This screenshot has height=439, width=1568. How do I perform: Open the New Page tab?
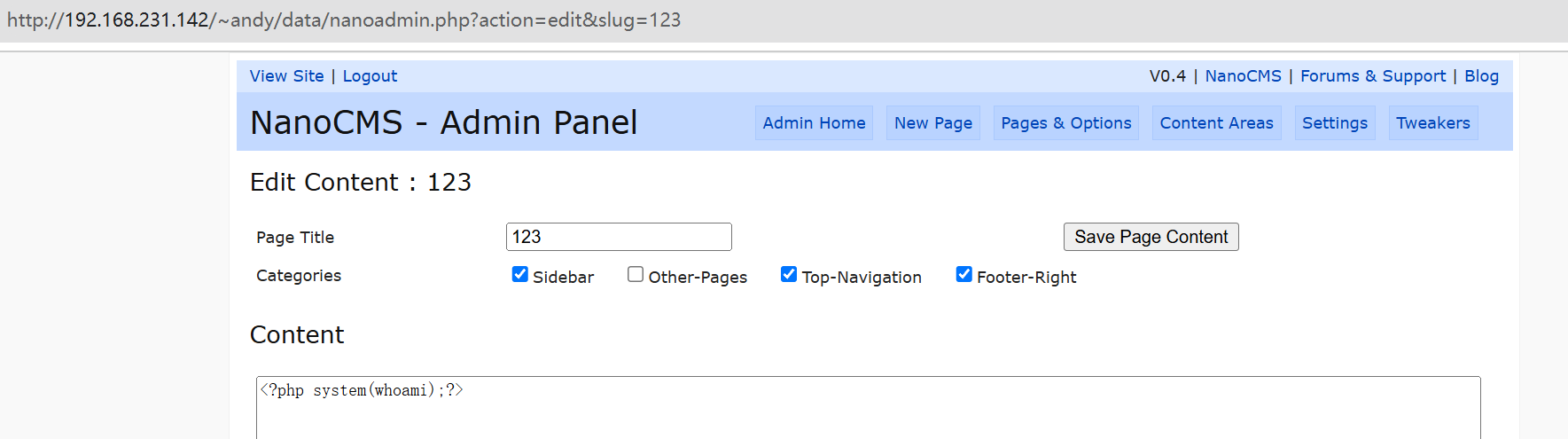point(932,123)
